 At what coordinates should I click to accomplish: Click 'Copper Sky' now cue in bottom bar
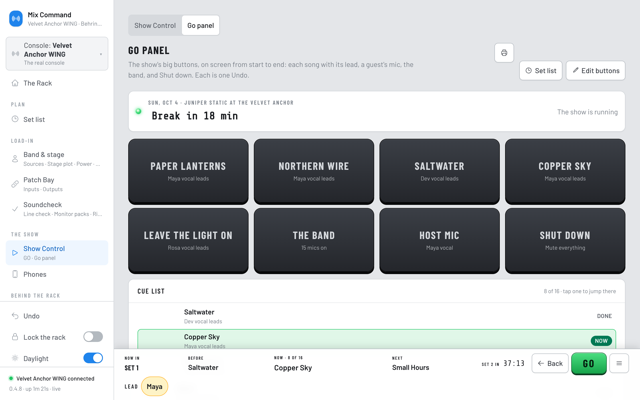pyautogui.click(x=293, y=367)
